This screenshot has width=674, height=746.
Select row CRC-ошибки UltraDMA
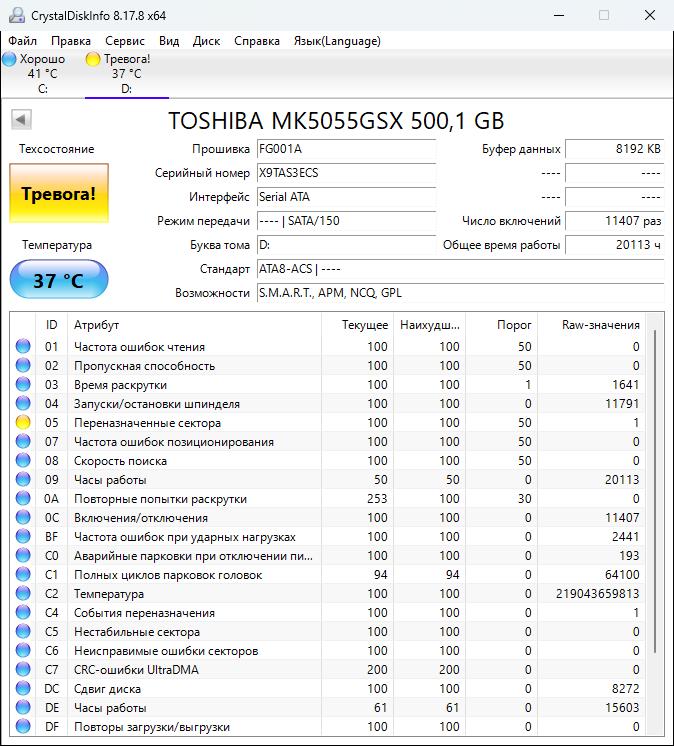pos(328,670)
